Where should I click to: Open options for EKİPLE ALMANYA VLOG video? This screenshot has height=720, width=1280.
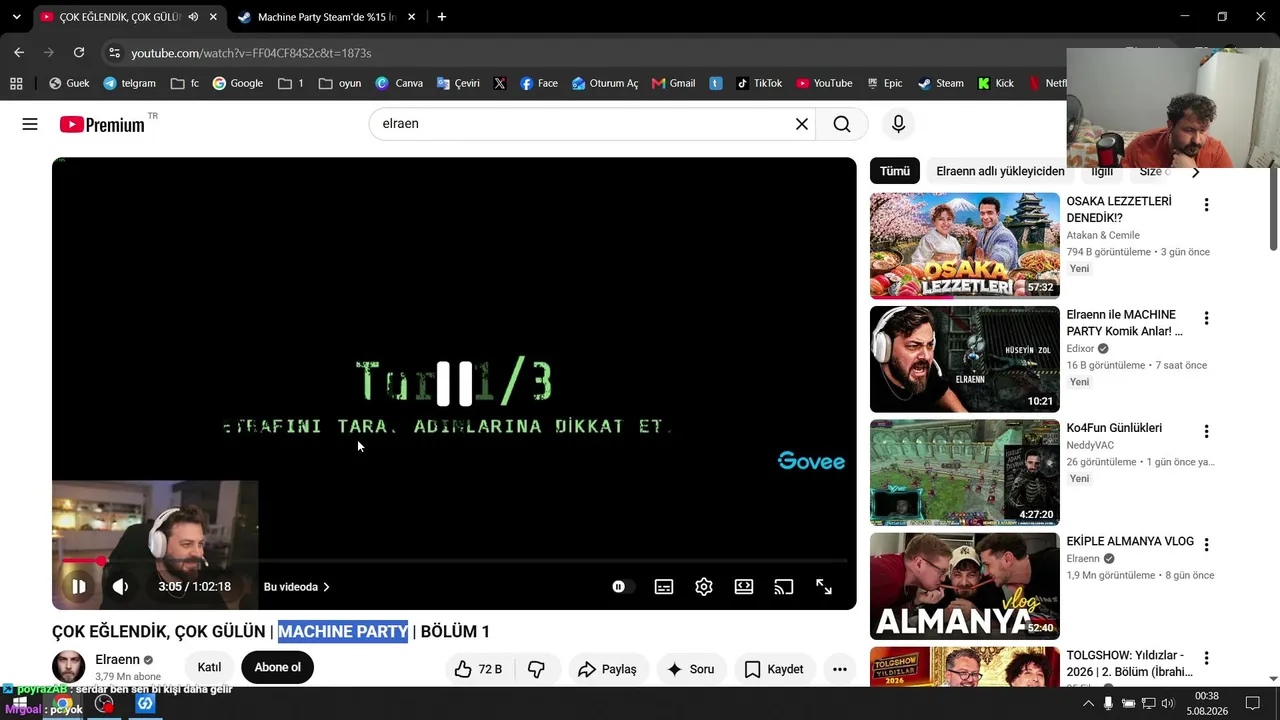(x=1206, y=544)
